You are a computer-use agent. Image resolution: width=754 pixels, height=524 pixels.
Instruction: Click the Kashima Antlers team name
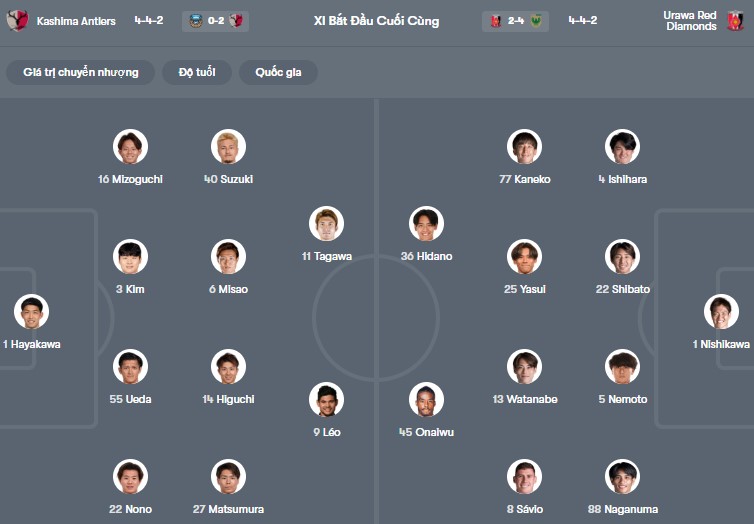[76, 21]
